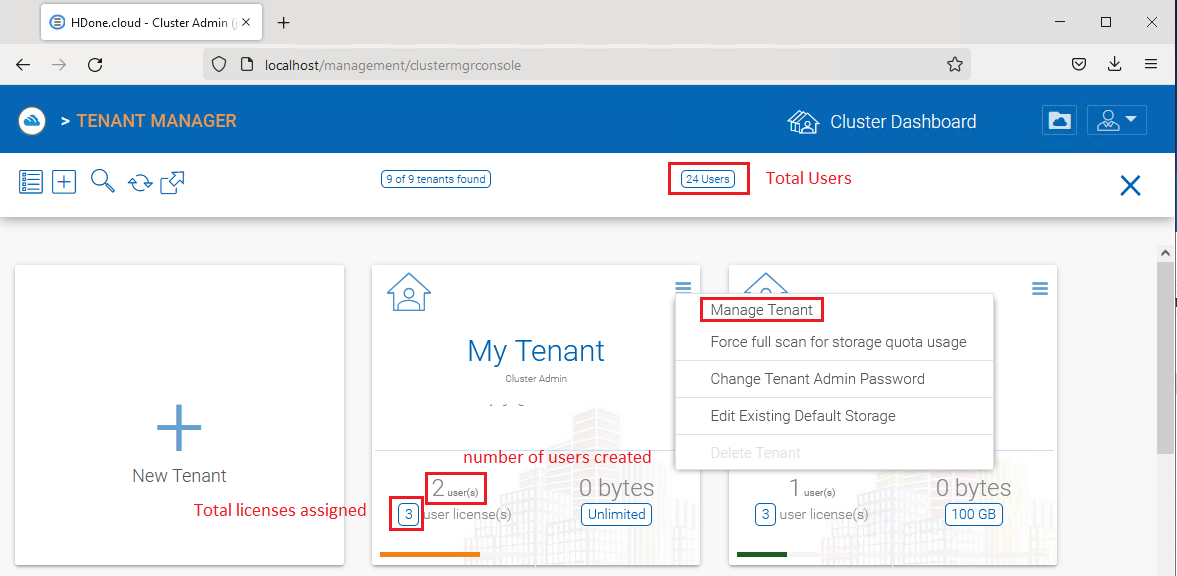The image size is (1177, 576).
Task: Click My Tenant's orange usage bar
Action: click(429, 553)
